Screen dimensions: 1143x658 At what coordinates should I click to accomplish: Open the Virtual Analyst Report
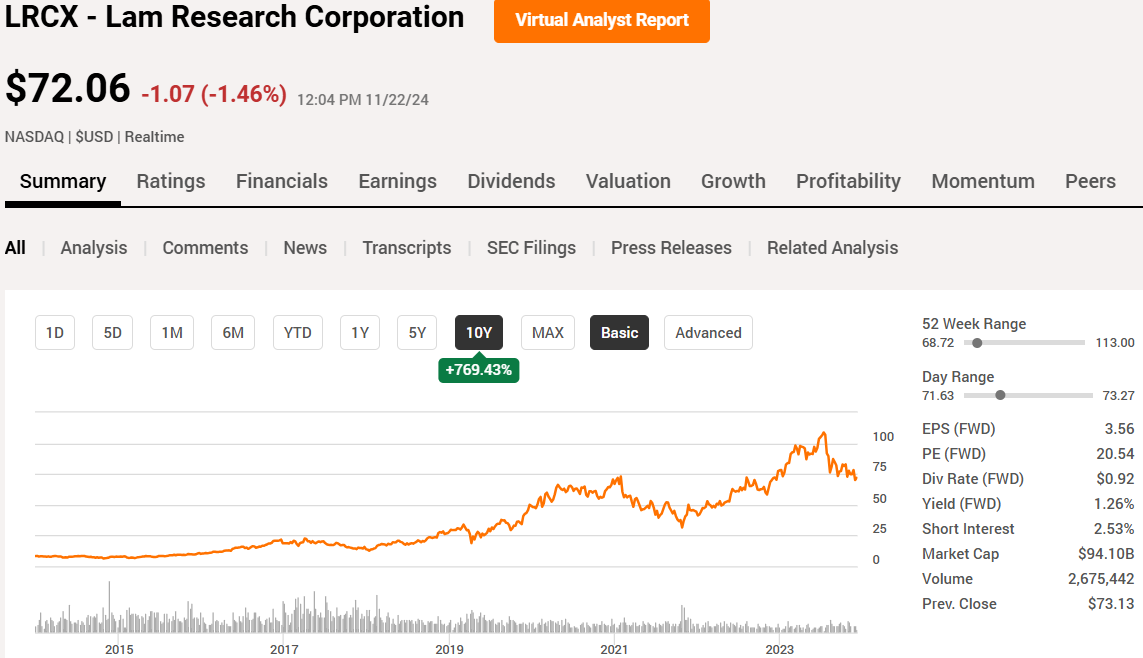click(x=601, y=20)
